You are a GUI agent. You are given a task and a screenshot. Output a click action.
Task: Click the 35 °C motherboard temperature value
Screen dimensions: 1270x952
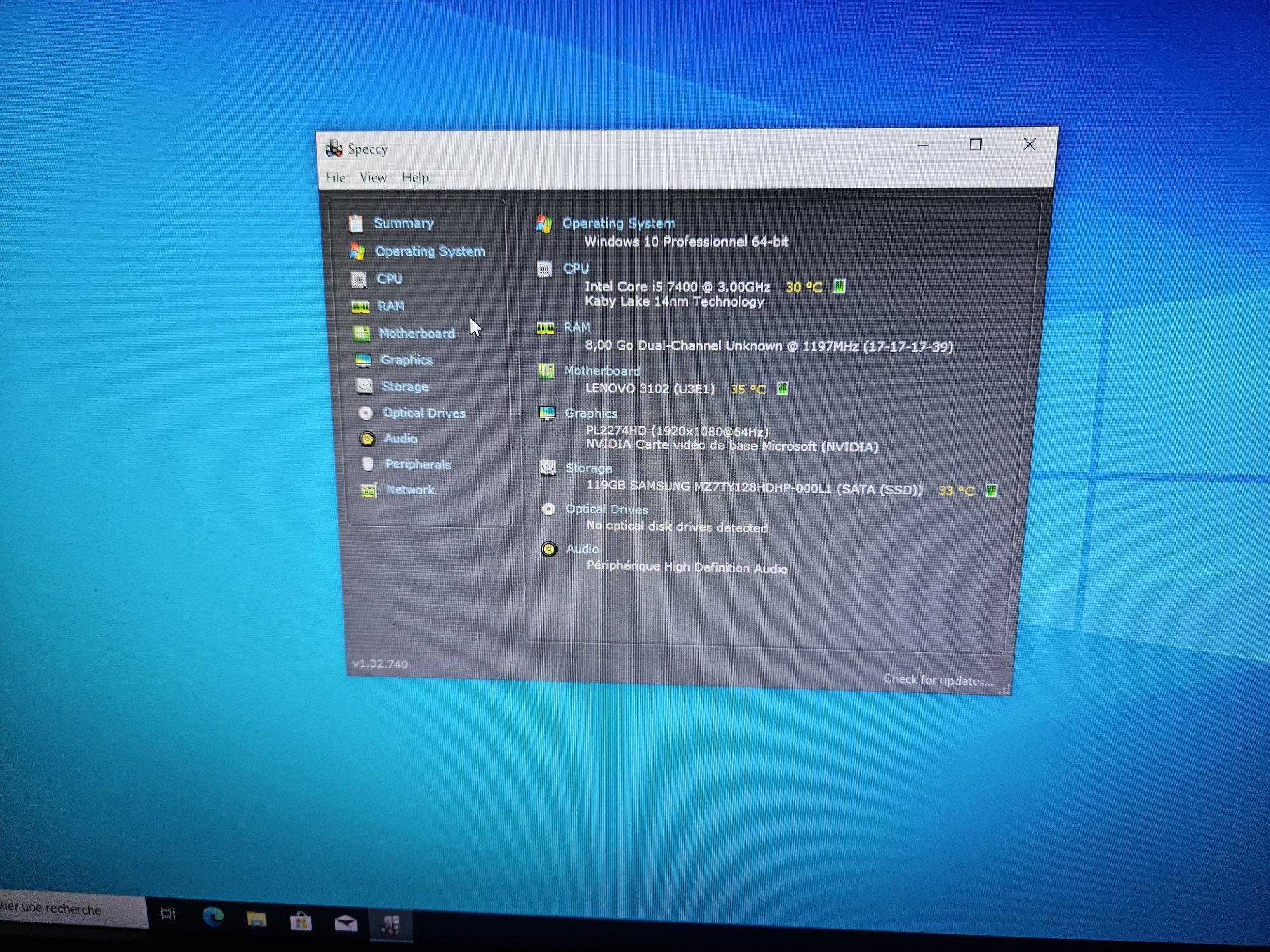(x=748, y=389)
